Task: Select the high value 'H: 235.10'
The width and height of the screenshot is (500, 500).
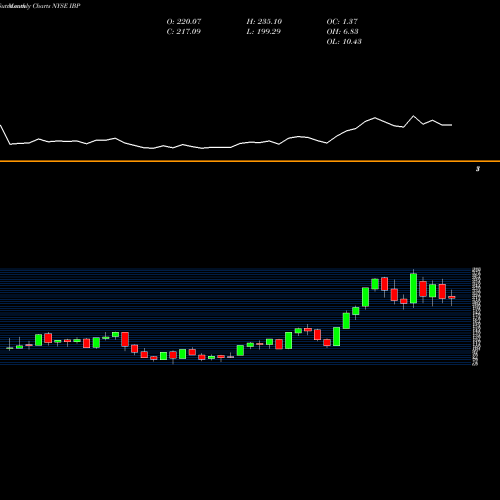Action: 264,21
